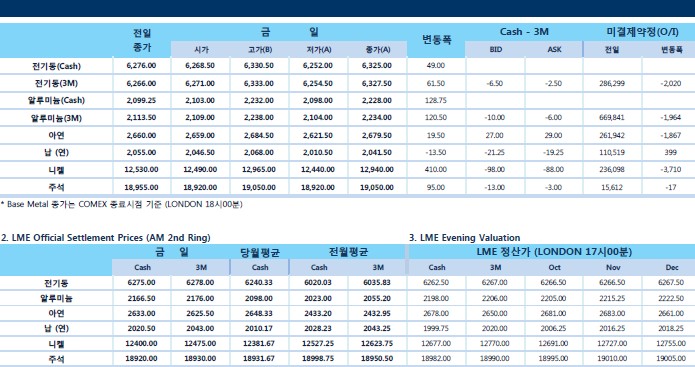Viewport: 695px width, 367px height.
Task: Click the 전월평균 header
Action: point(348,252)
